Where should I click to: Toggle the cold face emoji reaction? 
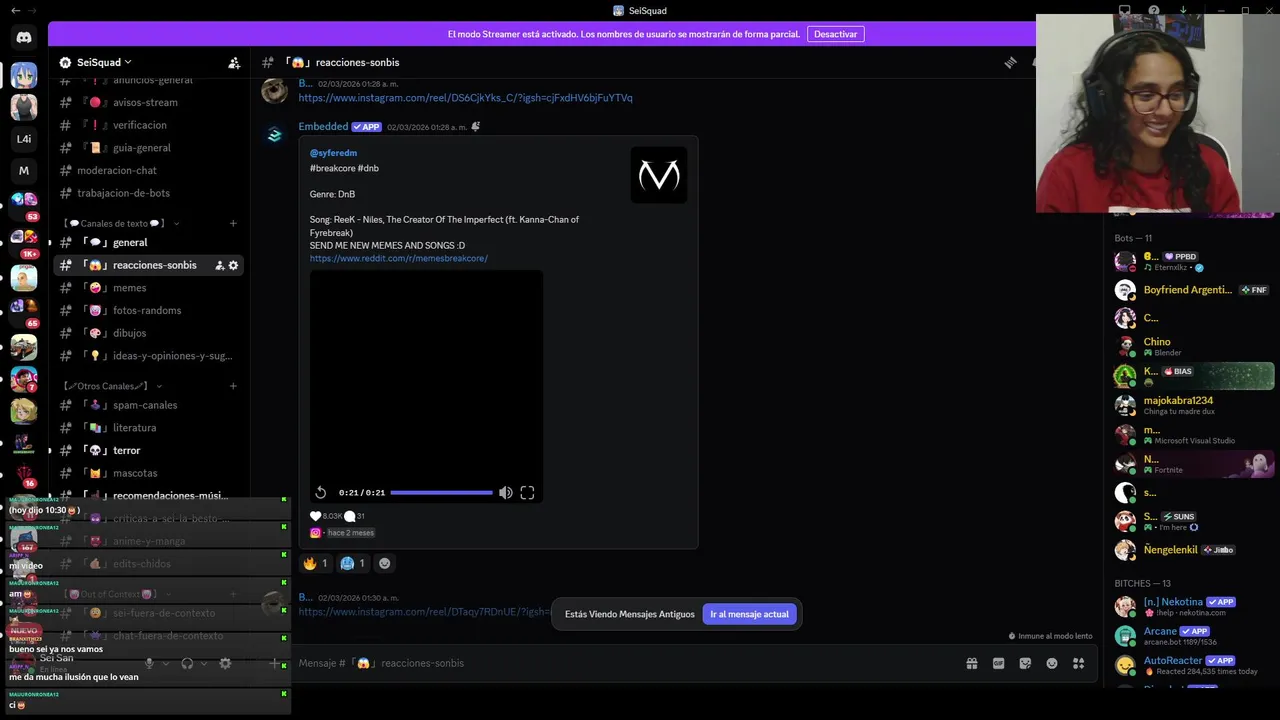(353, 563)
